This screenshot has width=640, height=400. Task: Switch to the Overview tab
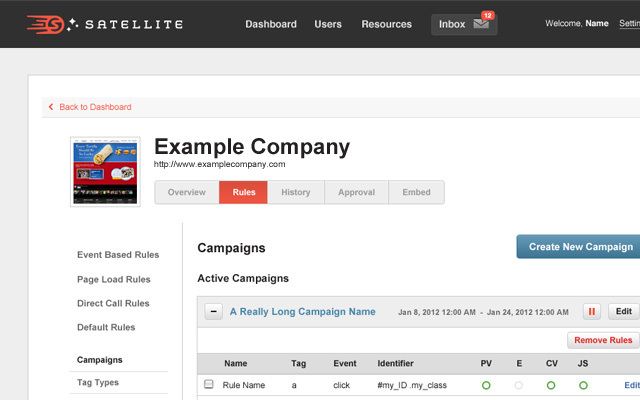(x=187, y=192)
